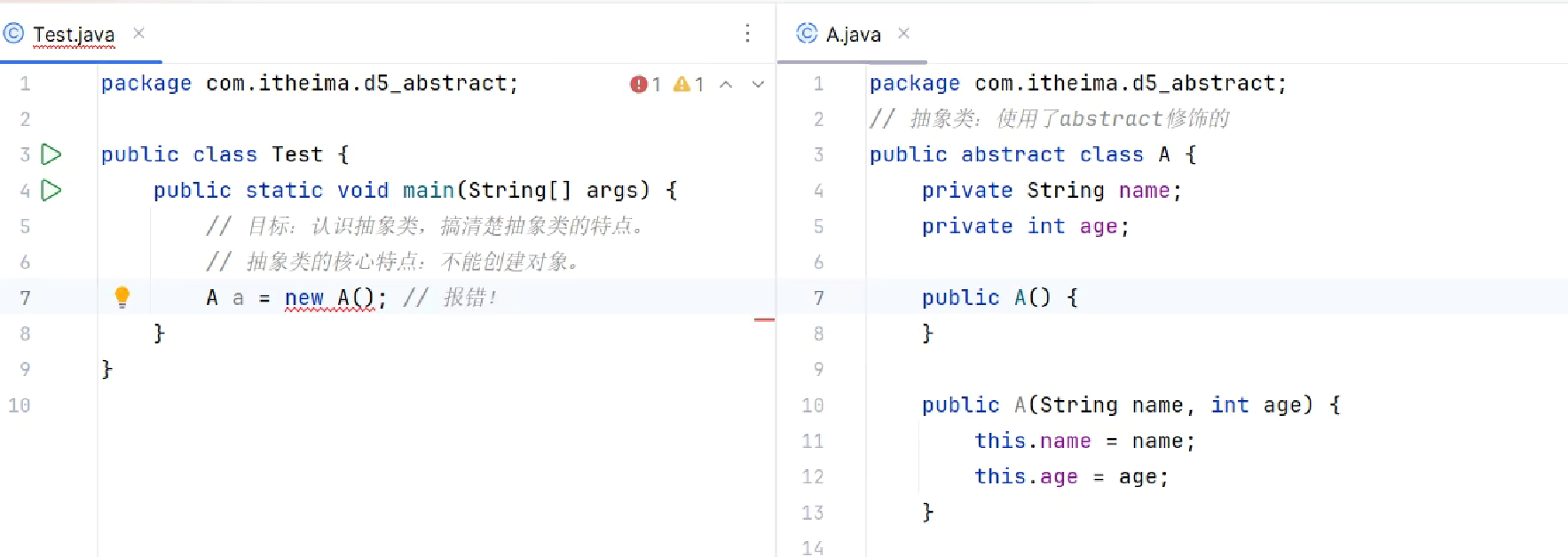Screen dimensions: 1568x557
Task: Open the three-dot tab options menu
Action: pyautogui.click(x=747, y=34)
